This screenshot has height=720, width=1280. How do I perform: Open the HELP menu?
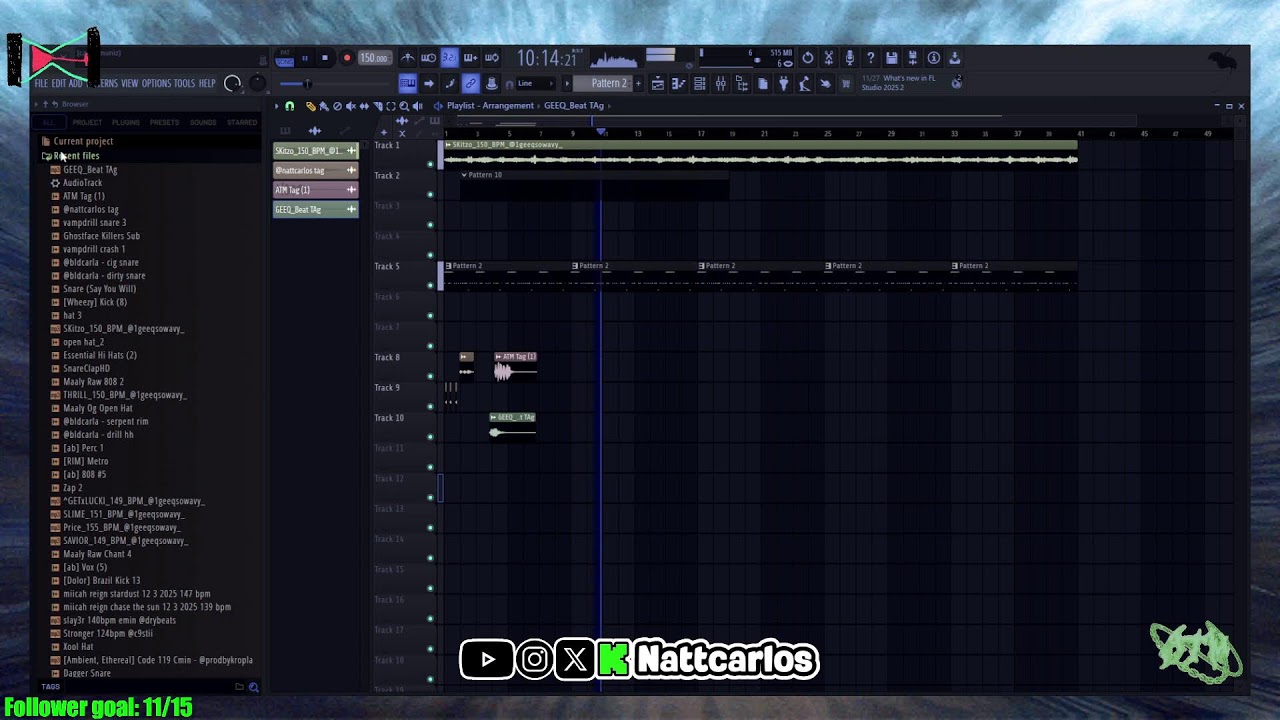pyautogui.click(x=207, y=84)
